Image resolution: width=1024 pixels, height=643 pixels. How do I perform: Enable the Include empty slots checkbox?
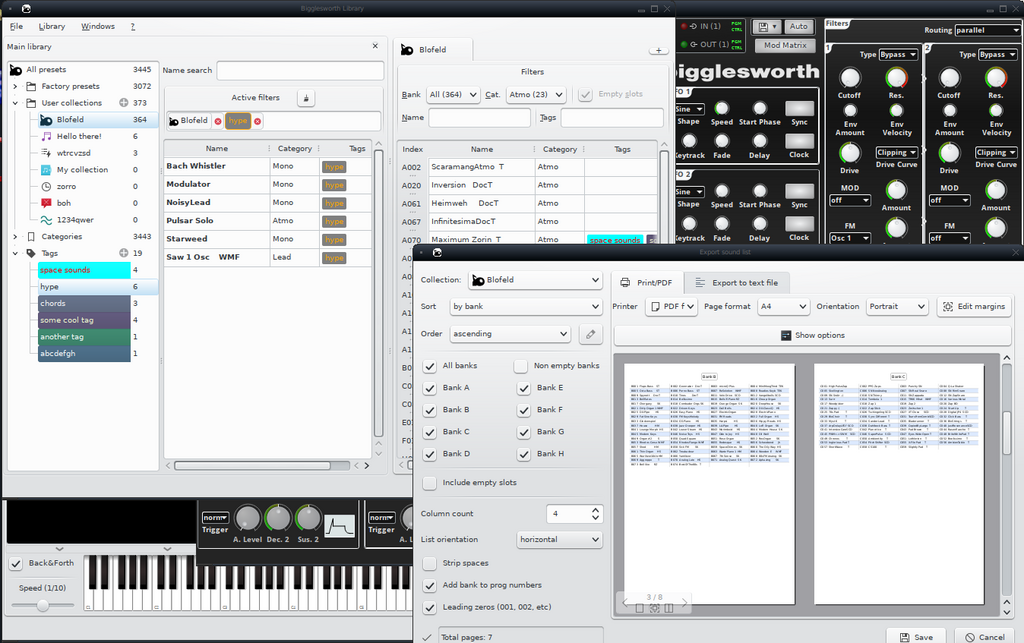coord(430,483)
